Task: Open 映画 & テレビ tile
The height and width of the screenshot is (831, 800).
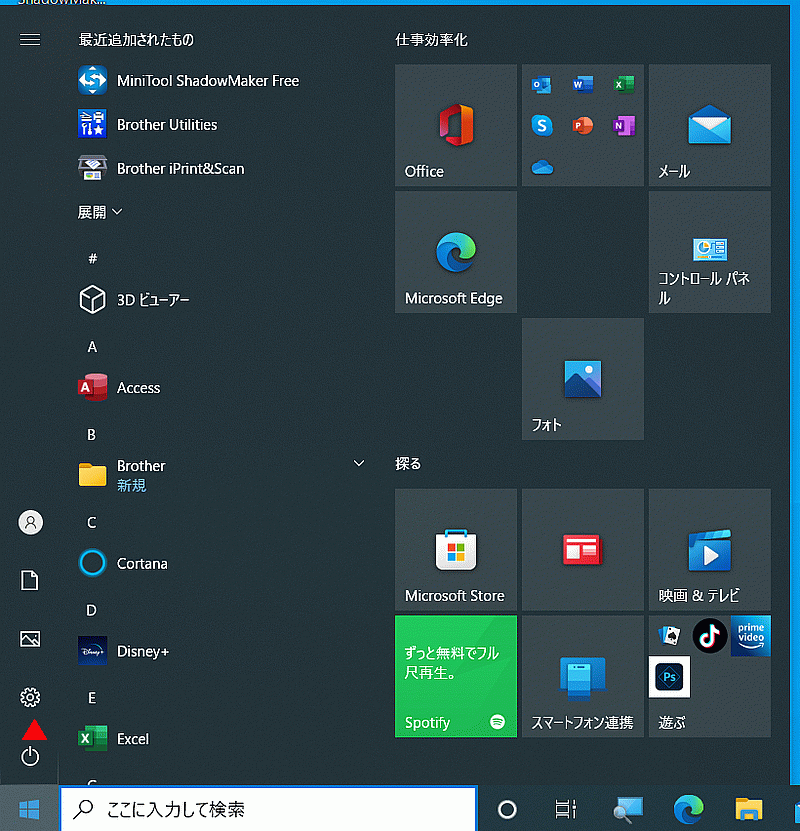Action: click(709, 550)
